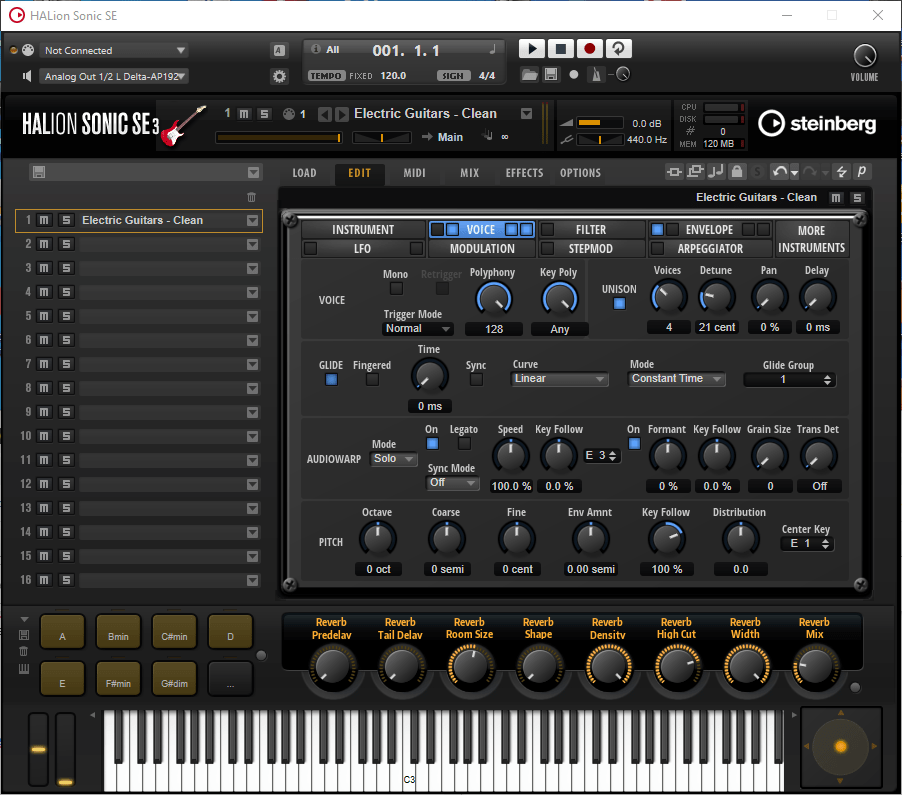This screenshot has width=902, height=795.
Task: Switch to the LOAD tab
Action: (304, 173)
